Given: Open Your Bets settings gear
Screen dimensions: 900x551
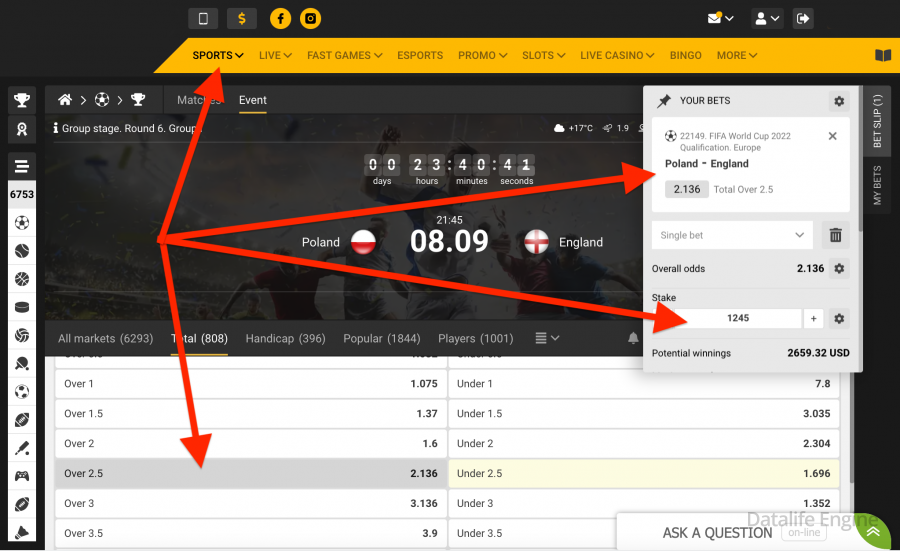Looking at the screenshot, I should pos(839,101).
